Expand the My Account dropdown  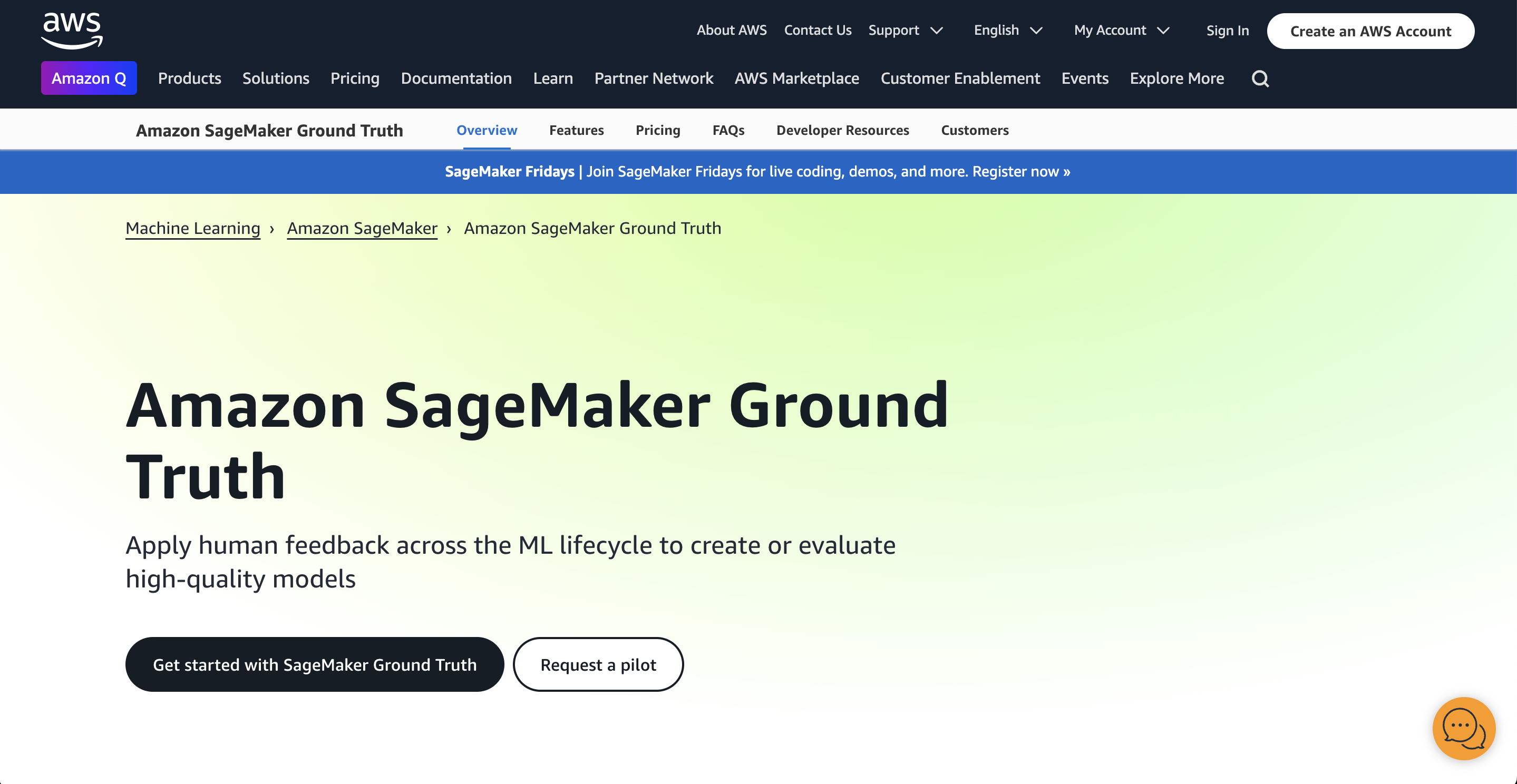pyautogui.click(x=1121, y=30)
